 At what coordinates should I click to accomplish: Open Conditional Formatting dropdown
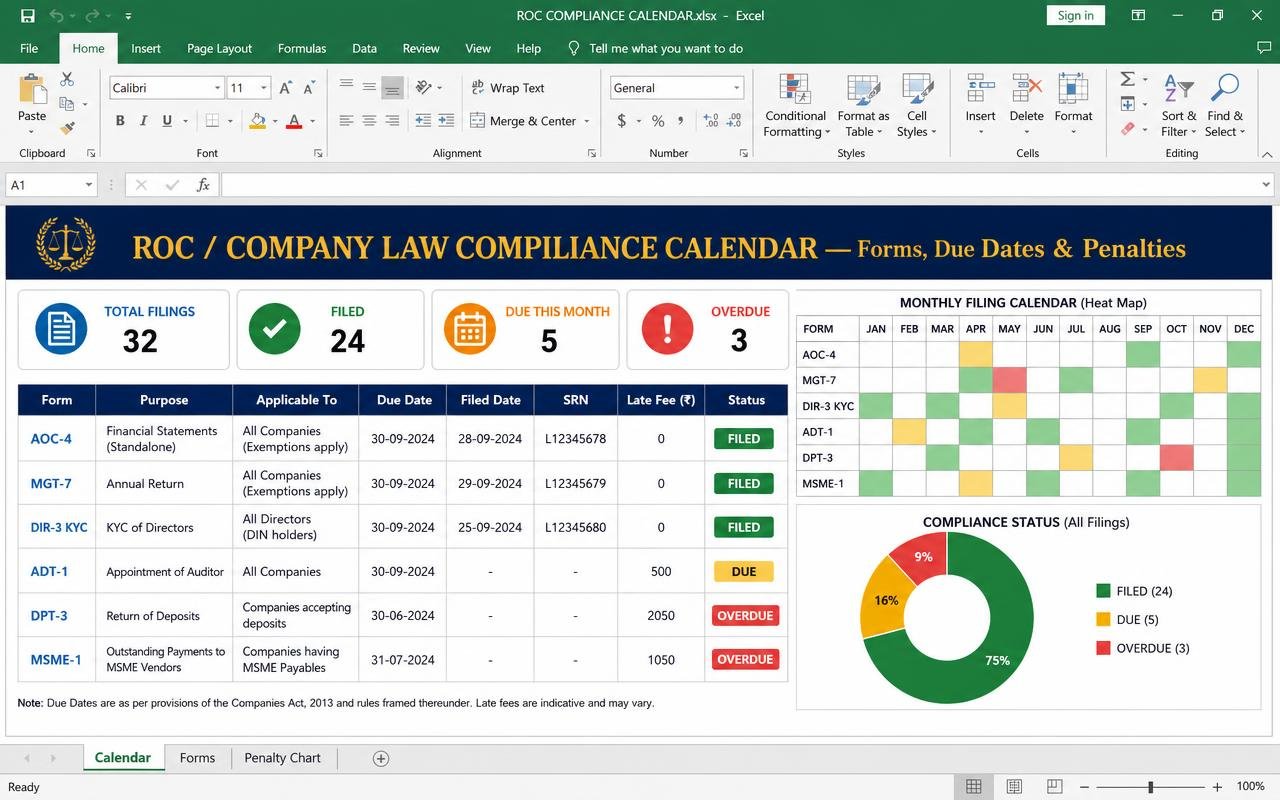click(796, 105)
